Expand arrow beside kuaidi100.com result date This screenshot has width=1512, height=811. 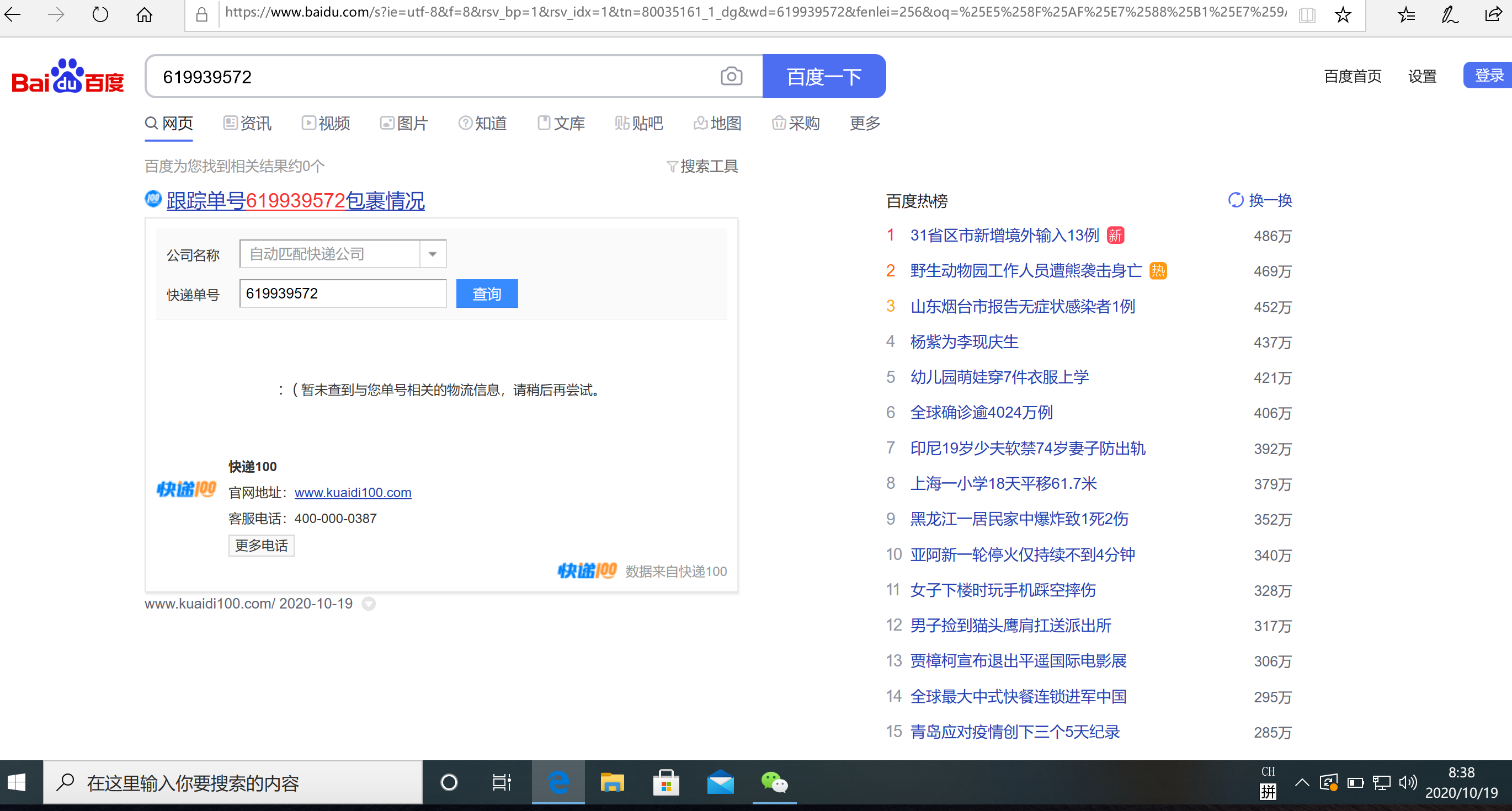pos(369,603)
